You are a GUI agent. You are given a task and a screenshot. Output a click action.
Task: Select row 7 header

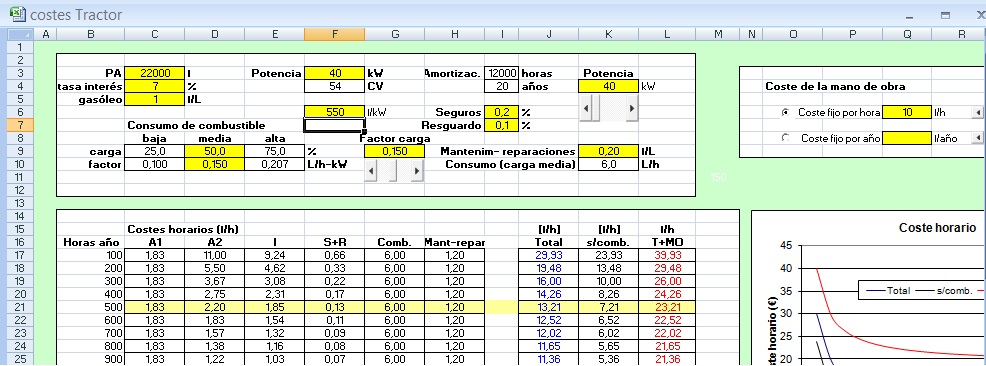pos(19,125)
